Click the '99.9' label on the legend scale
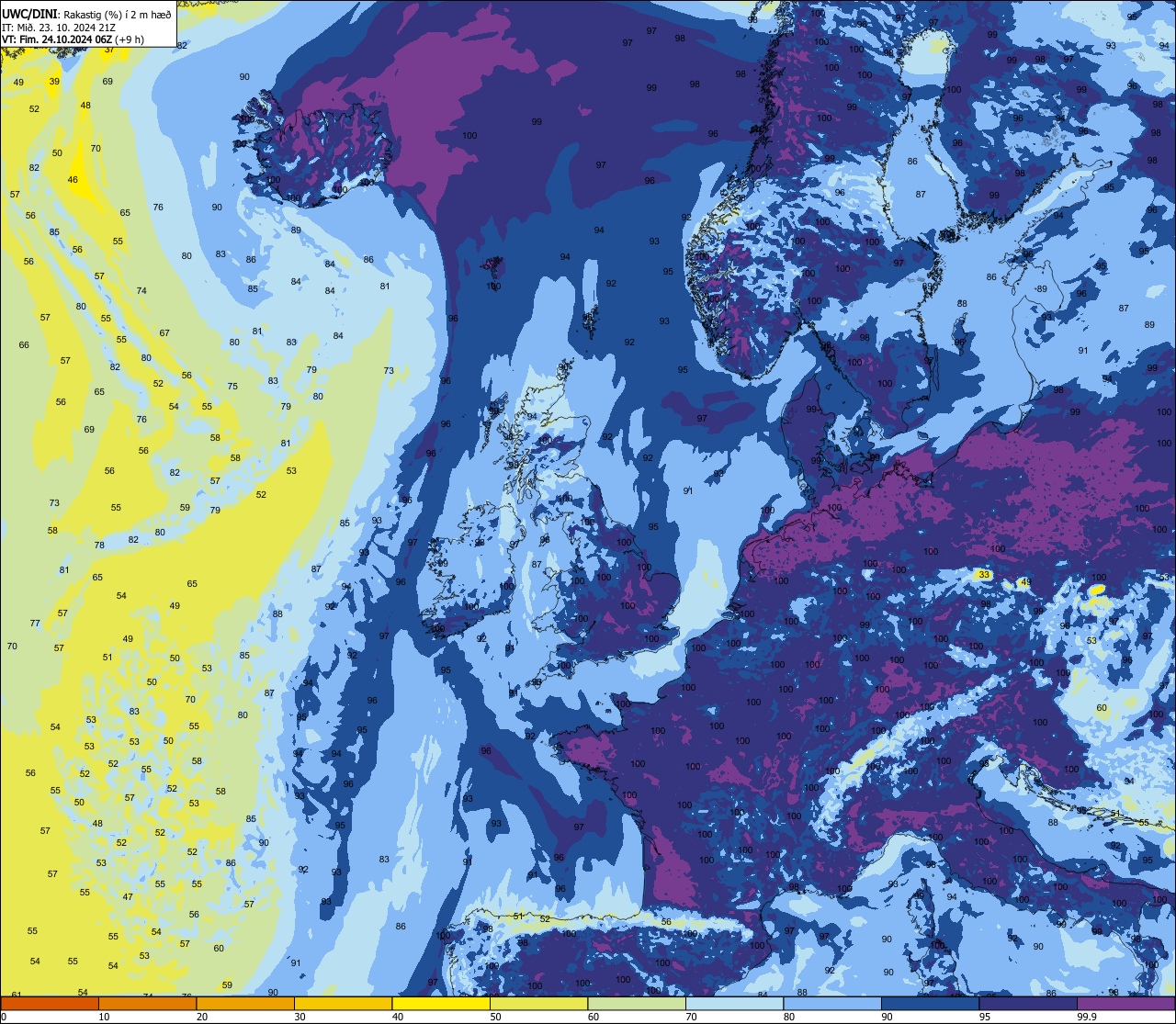Viewport: 1176px width, 1024px height. [1086, 1017]
